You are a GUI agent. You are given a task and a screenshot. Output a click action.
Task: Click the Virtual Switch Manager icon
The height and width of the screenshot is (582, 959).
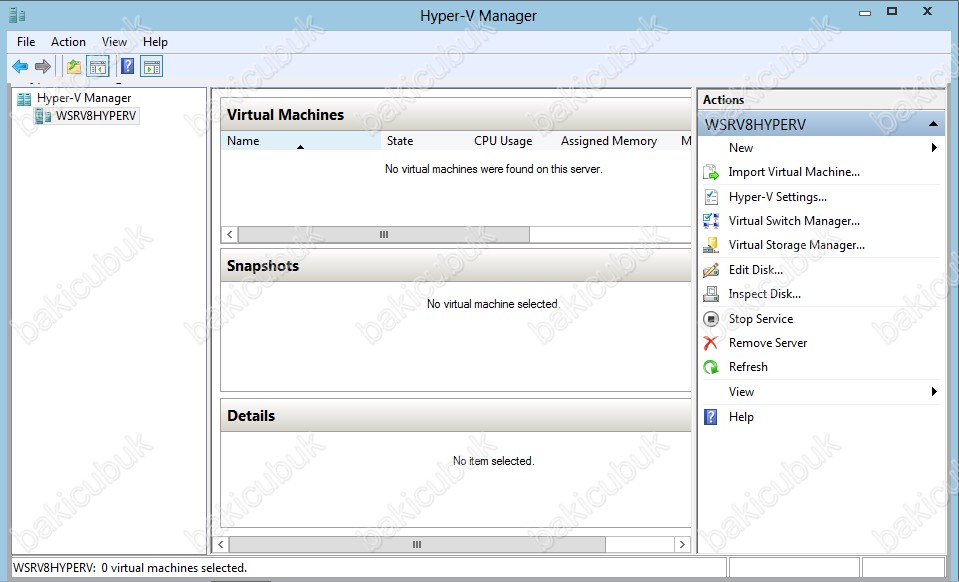pos(711,221)
